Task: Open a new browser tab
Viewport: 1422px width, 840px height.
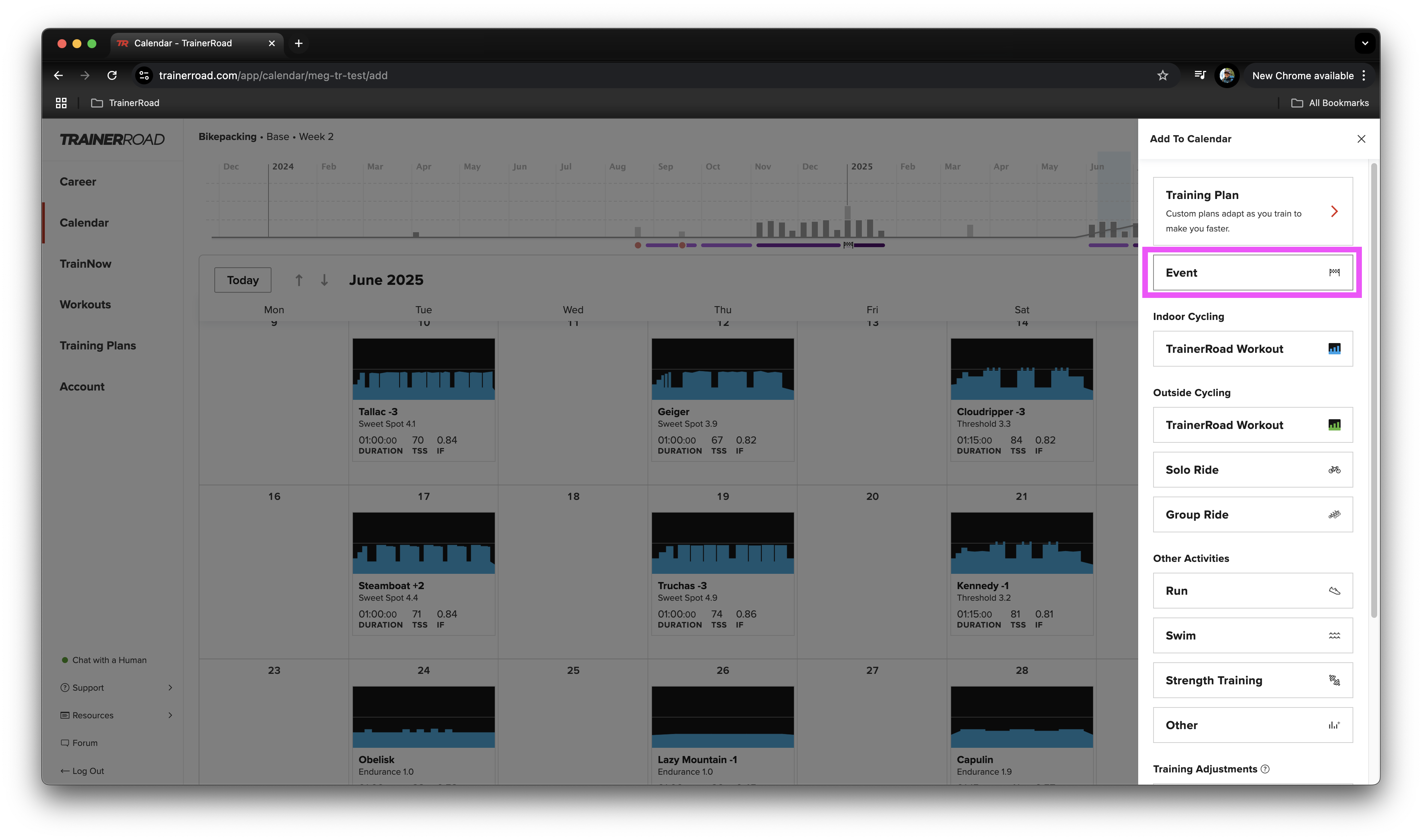Action: pos(298,43)
